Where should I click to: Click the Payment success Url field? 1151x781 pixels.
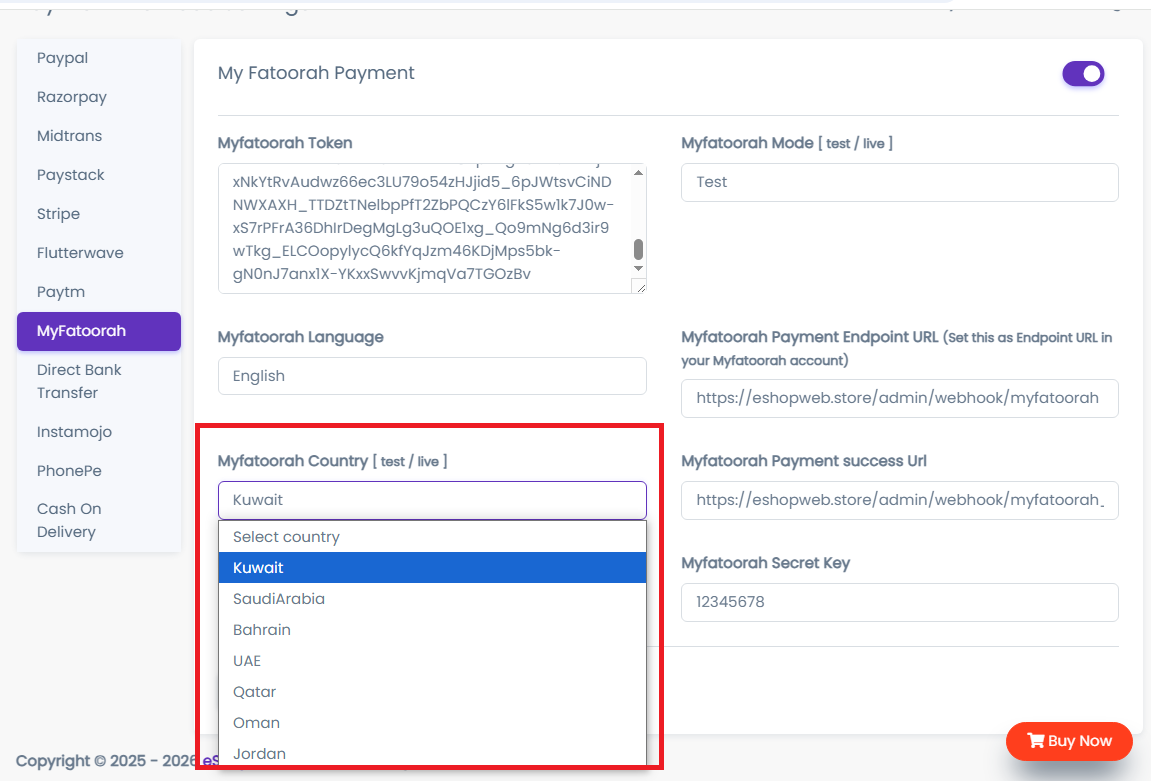pos(899,500)
